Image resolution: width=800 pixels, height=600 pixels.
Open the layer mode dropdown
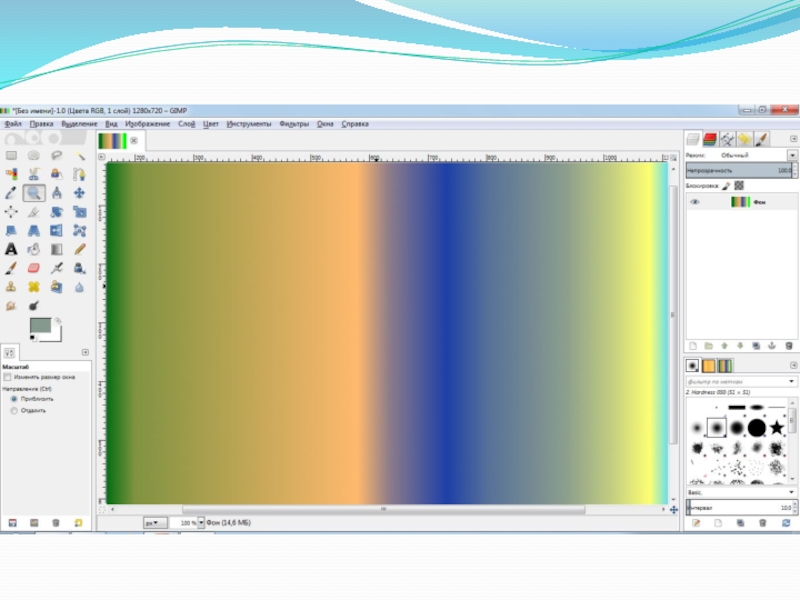pos(792,155)
